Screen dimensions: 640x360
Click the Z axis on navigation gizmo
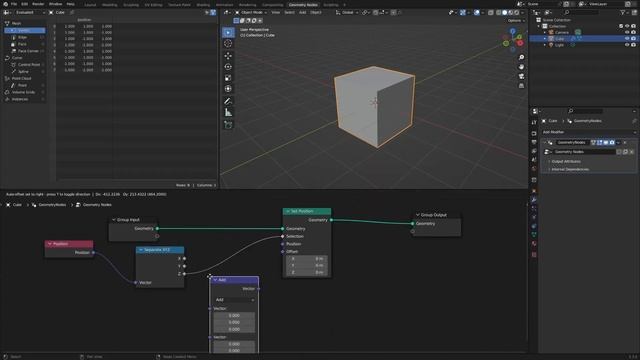click(513, 31)
